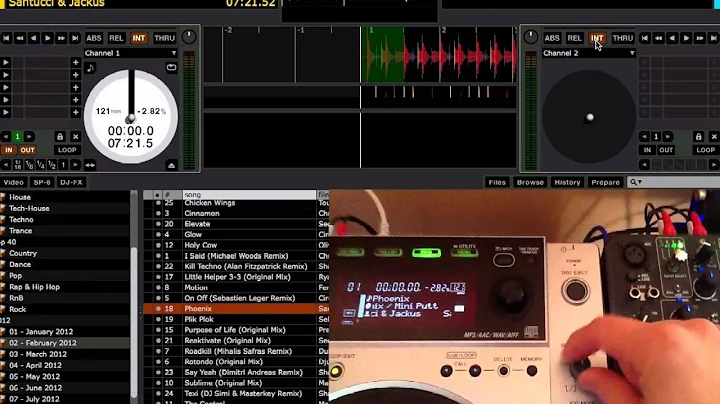Play the Channel 2 deck forward
Screen dimensions: 720x404
[x=686, y=38]
